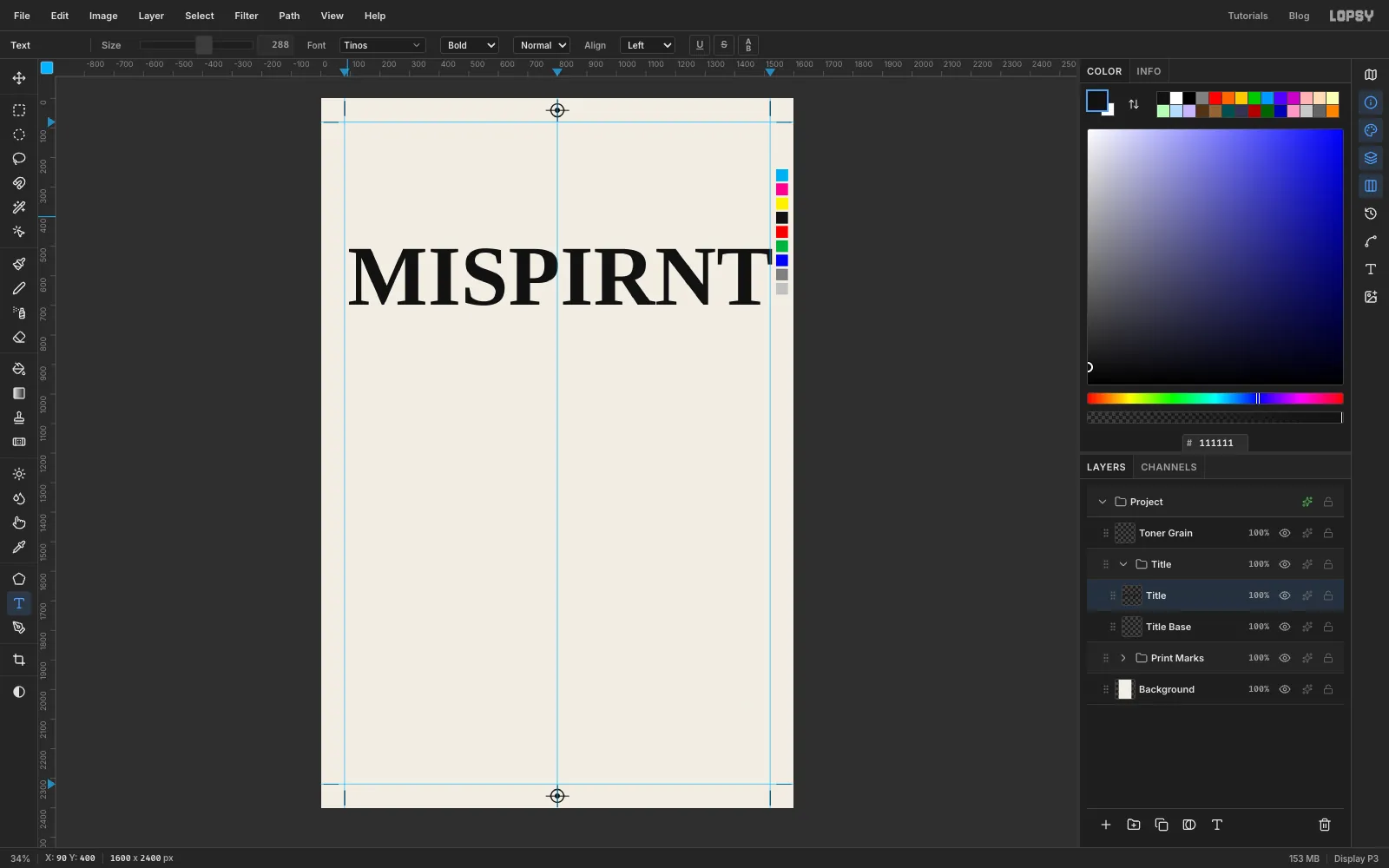This screenshot has width=1389, height=868.
Task: Click the font size value field
Action: [x=276, y=45]
